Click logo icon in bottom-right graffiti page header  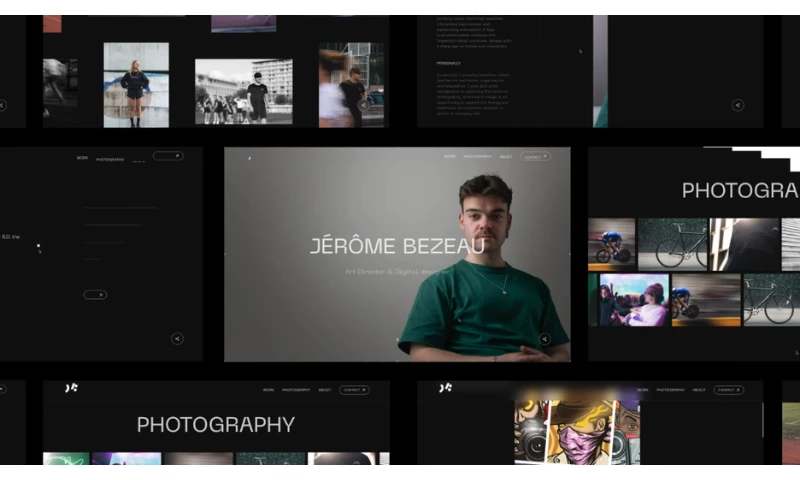[445, 388]
